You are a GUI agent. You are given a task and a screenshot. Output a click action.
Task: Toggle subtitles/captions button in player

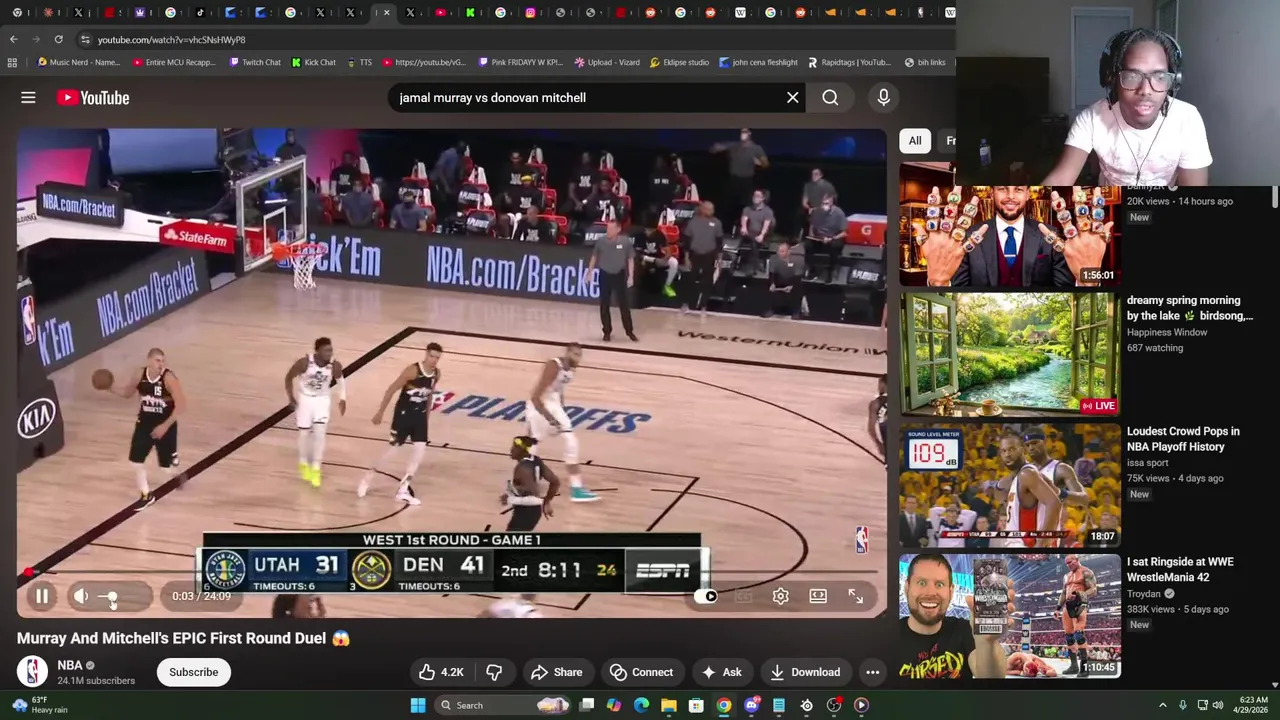743,596
